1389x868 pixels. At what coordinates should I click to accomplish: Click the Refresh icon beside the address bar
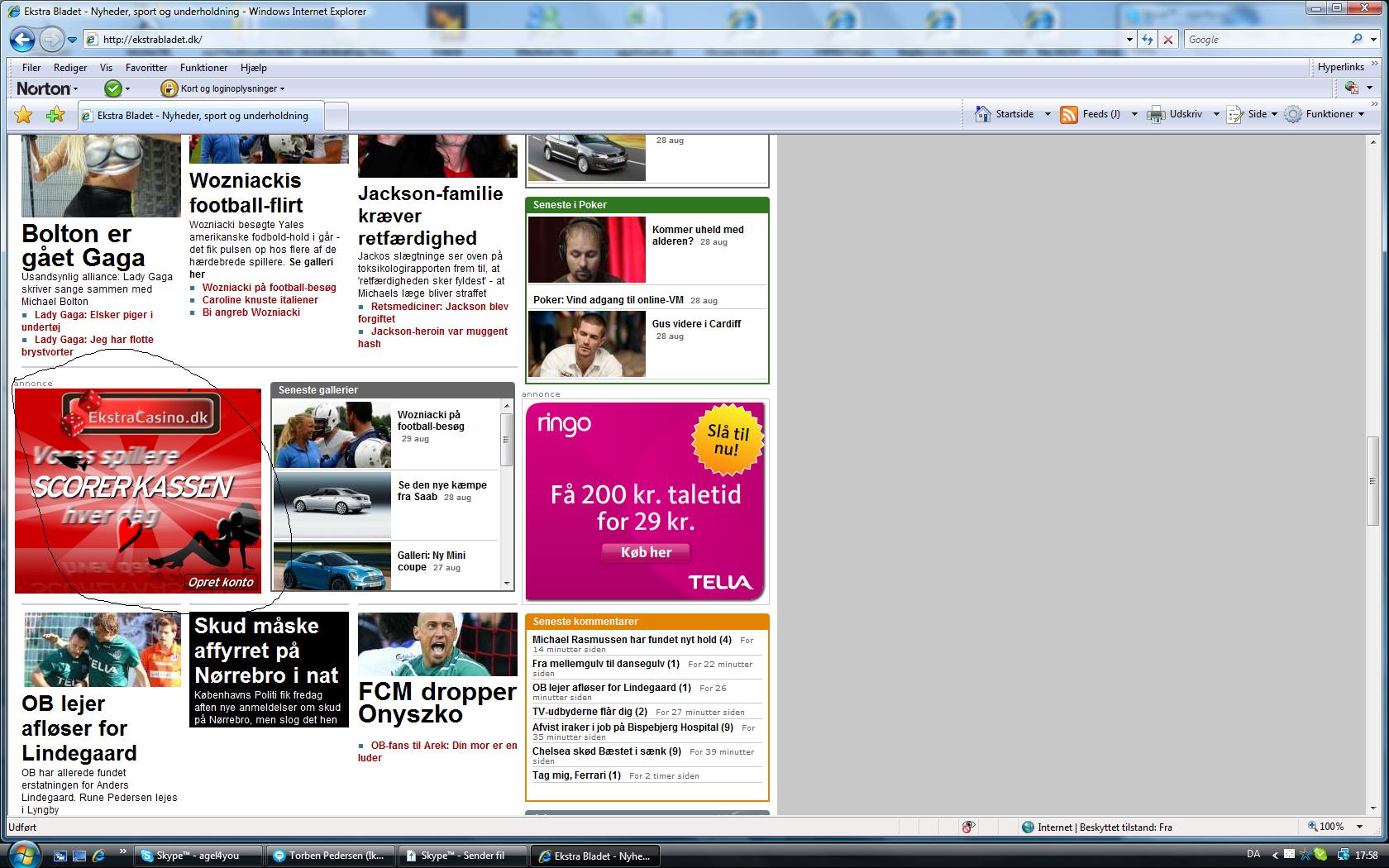tap(1148, 39)
